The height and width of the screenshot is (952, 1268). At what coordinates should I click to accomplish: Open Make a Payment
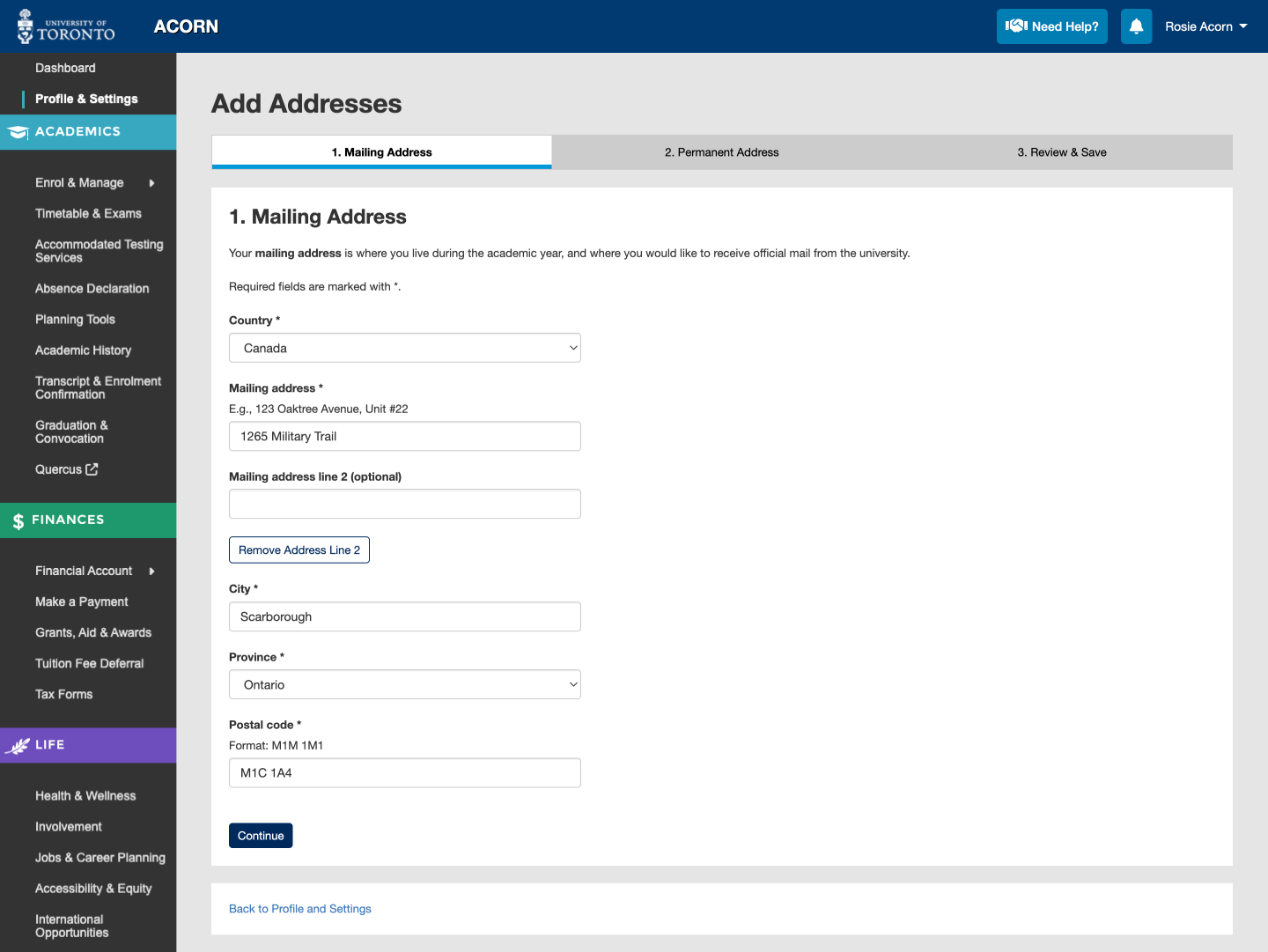[82, 601]
